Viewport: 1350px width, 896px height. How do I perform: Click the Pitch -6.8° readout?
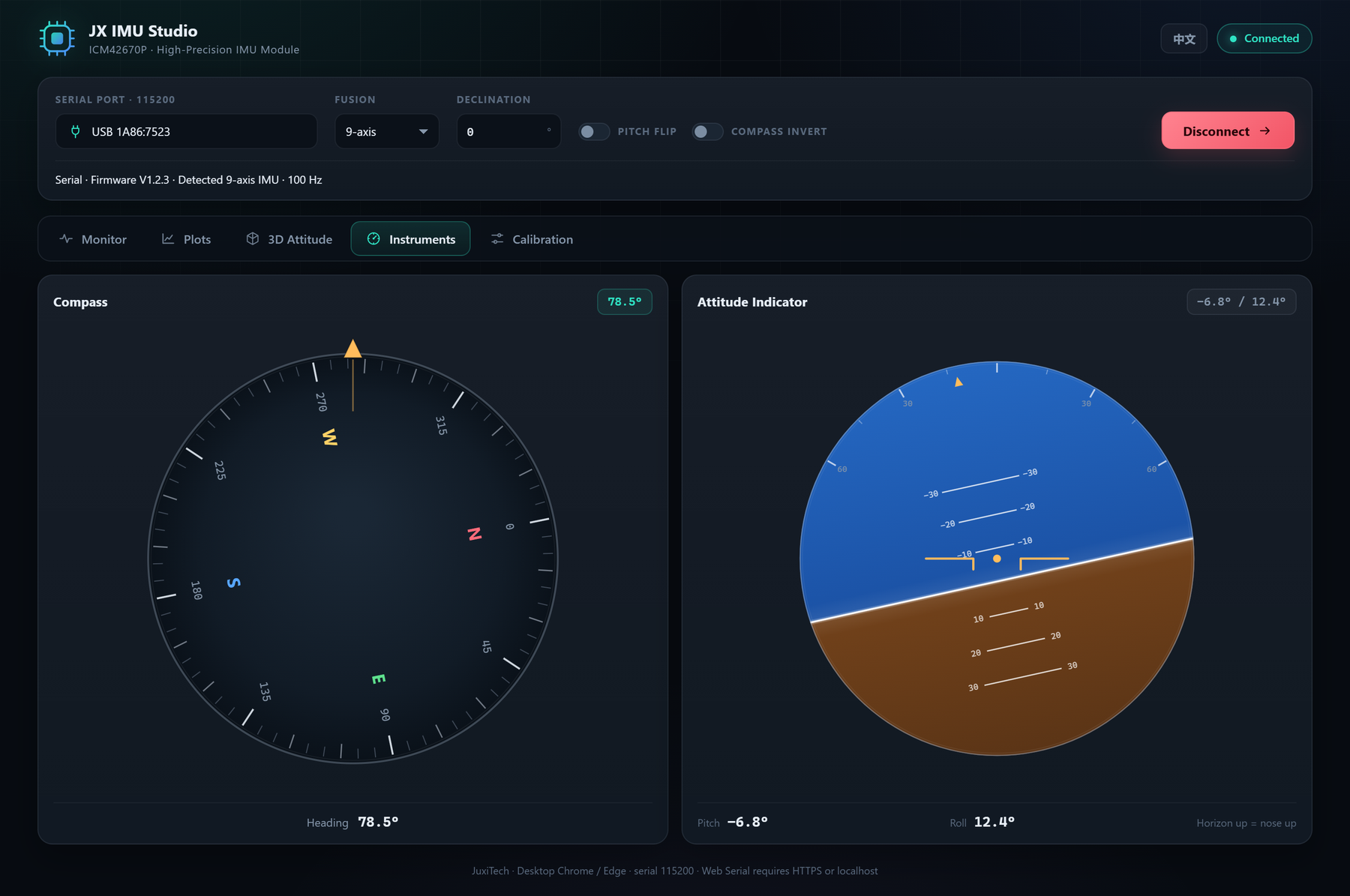[733, 823]
